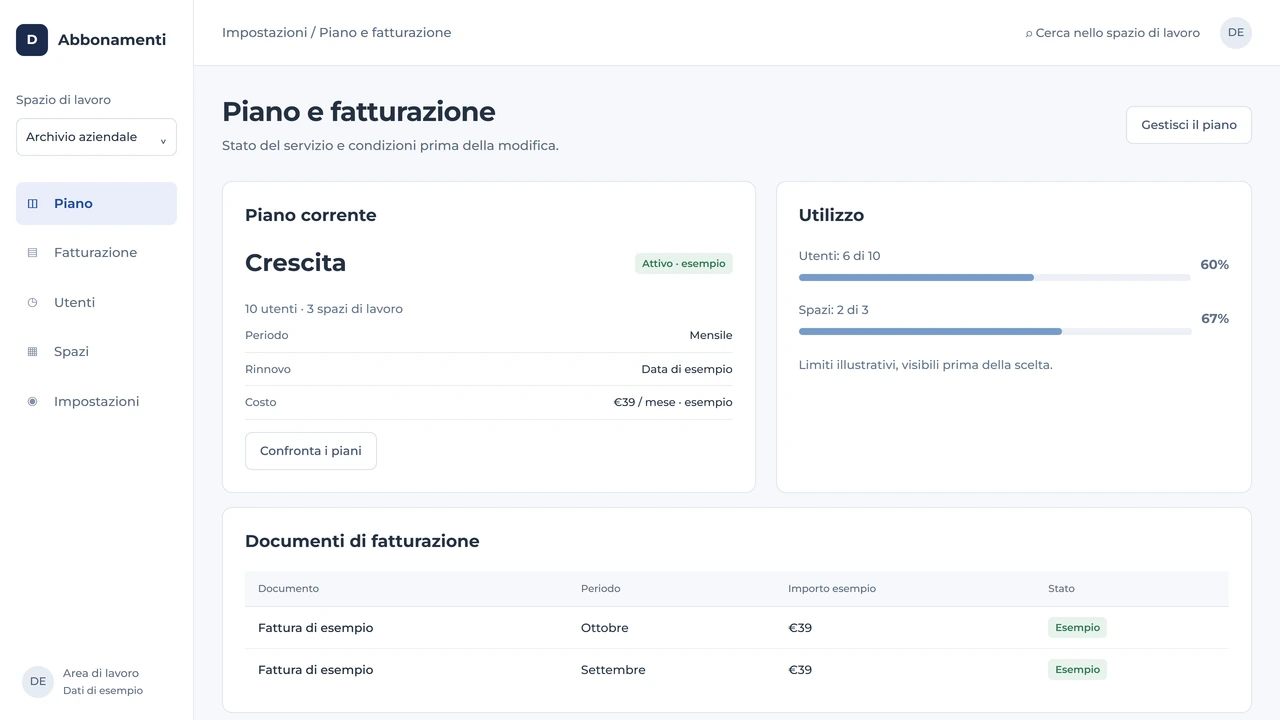The width and height of the screenshot is (1280, 720).
Task: Click the Spazi usage progress bar
Action: click(x=995, y=331)
